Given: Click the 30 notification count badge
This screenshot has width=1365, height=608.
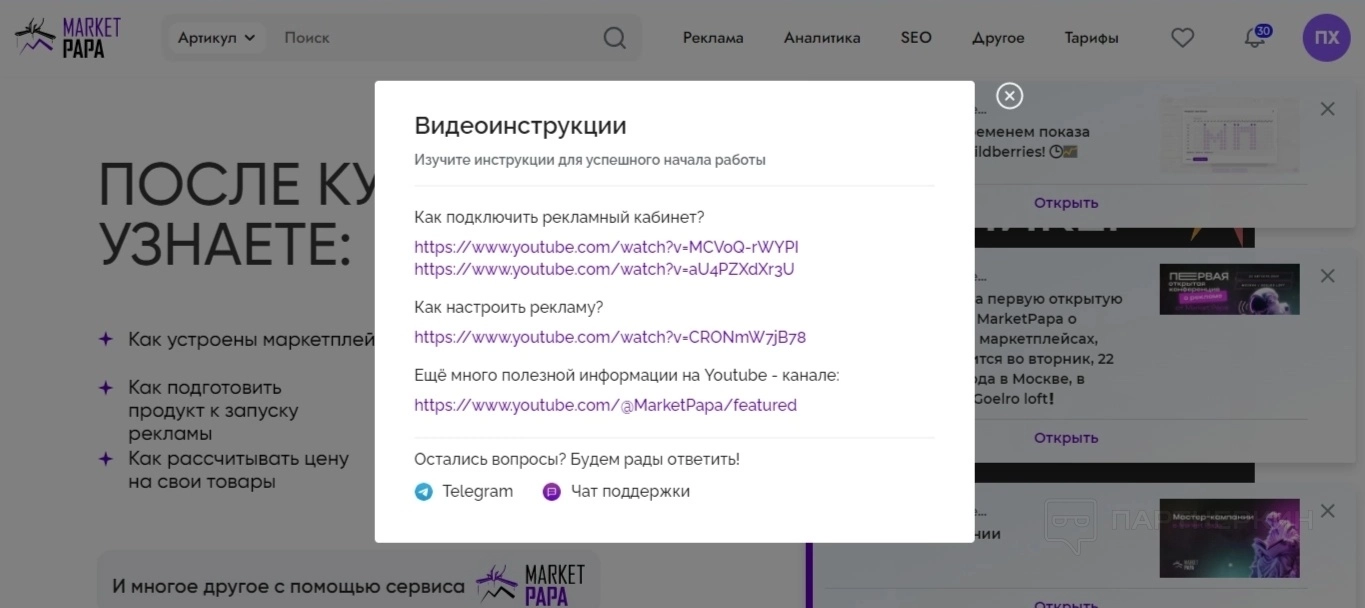Looking at the screenshot, I should click(x=1263, y=31).
